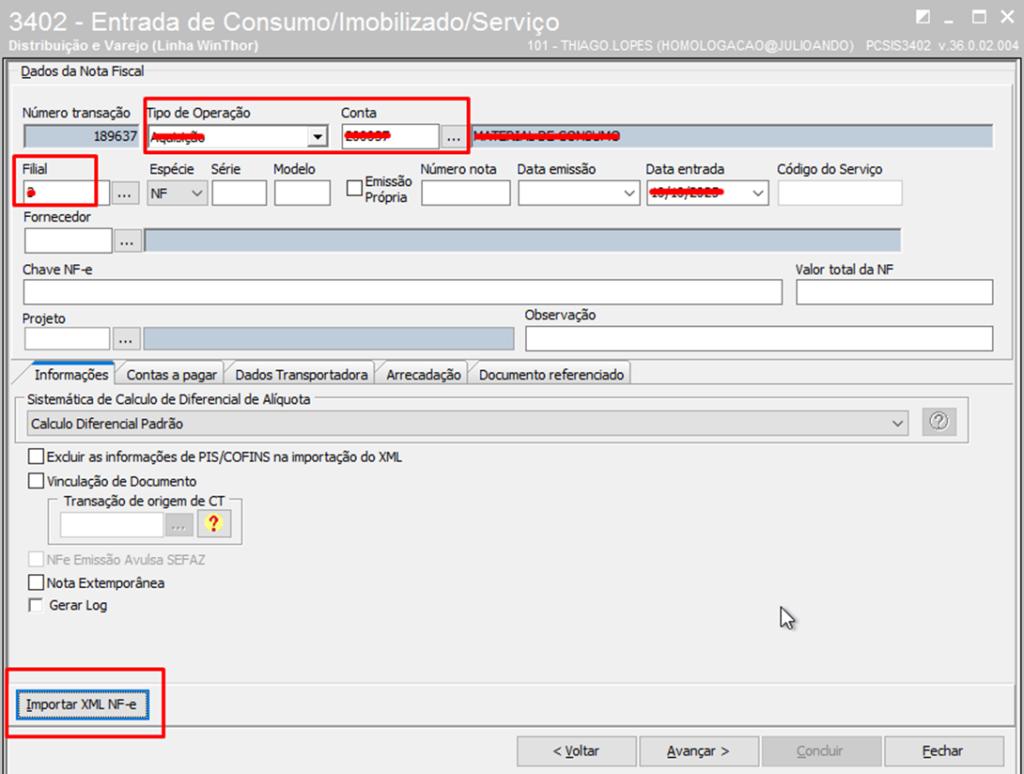Enable the Emissão Própria checkbox

pos(353,187)
